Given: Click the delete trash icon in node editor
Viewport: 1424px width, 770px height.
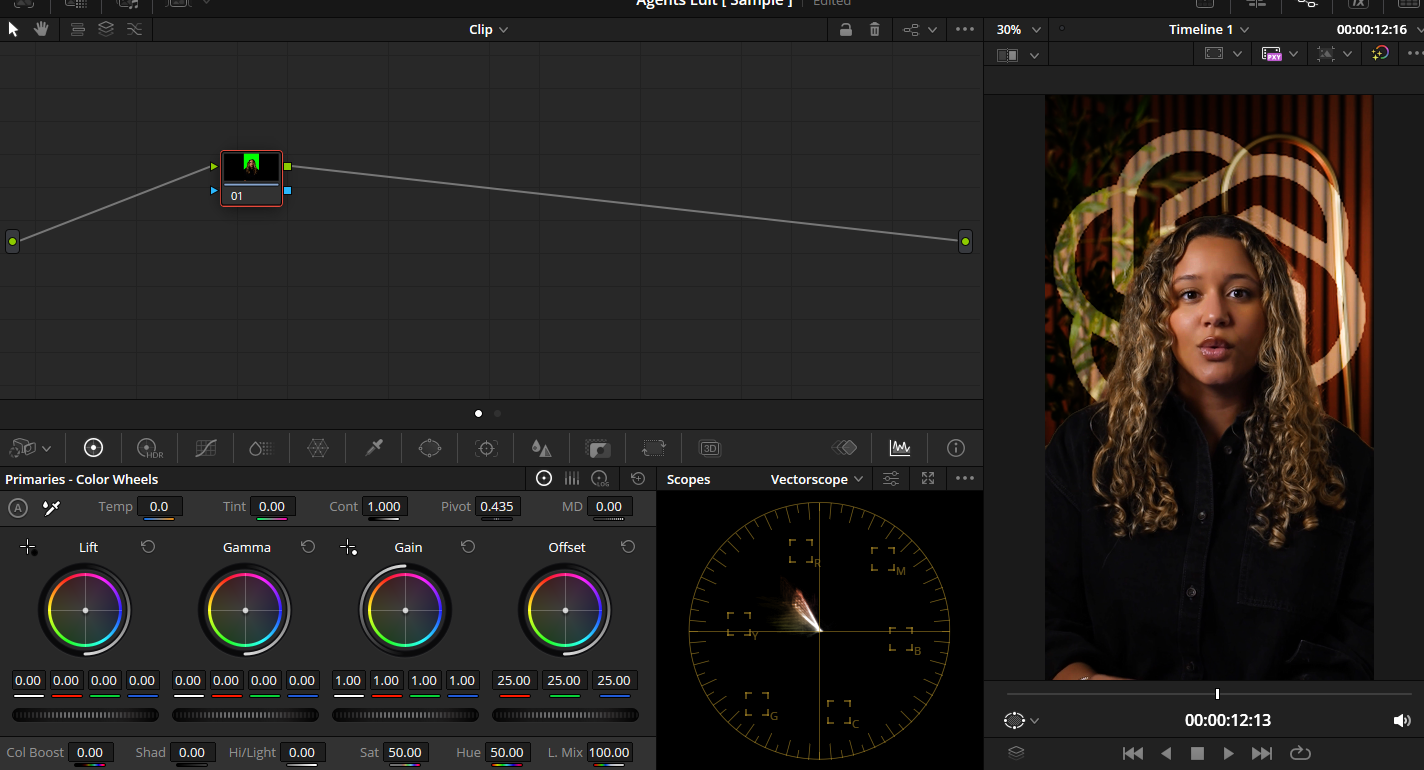Looking at the screenshot, I should click(875, 29).
